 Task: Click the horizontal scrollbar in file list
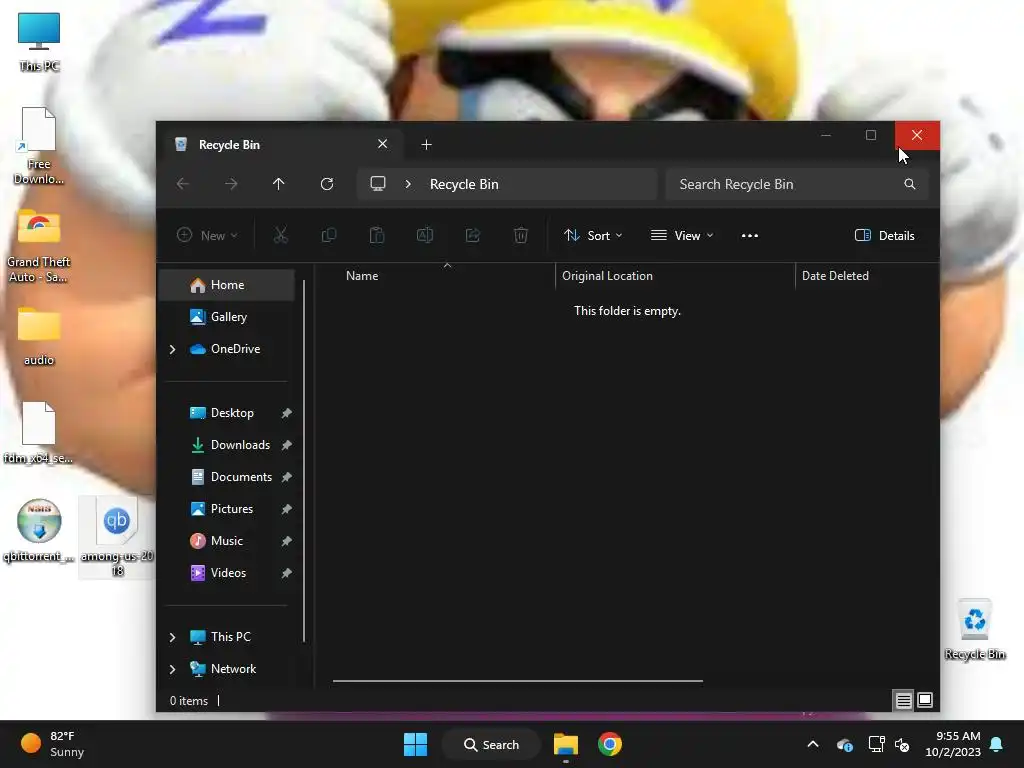coord(518,680)
